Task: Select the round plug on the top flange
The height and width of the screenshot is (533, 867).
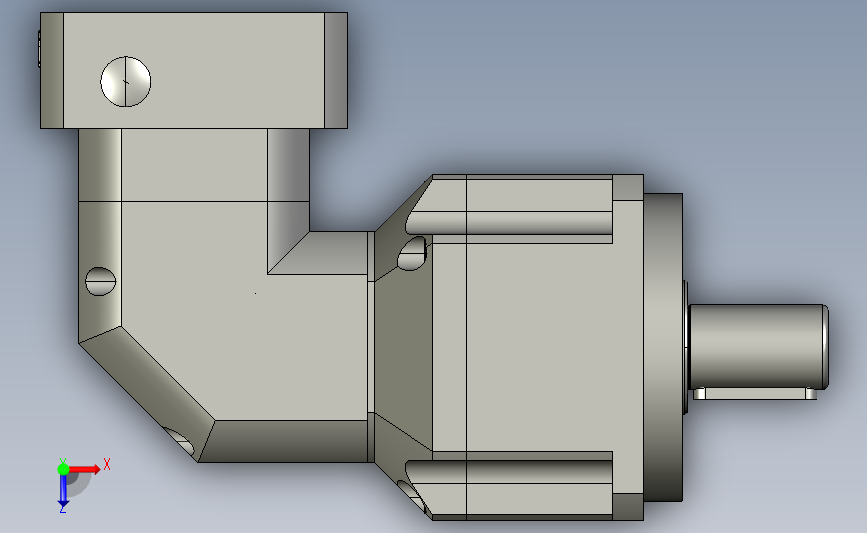Action: (x=126, y=81)
